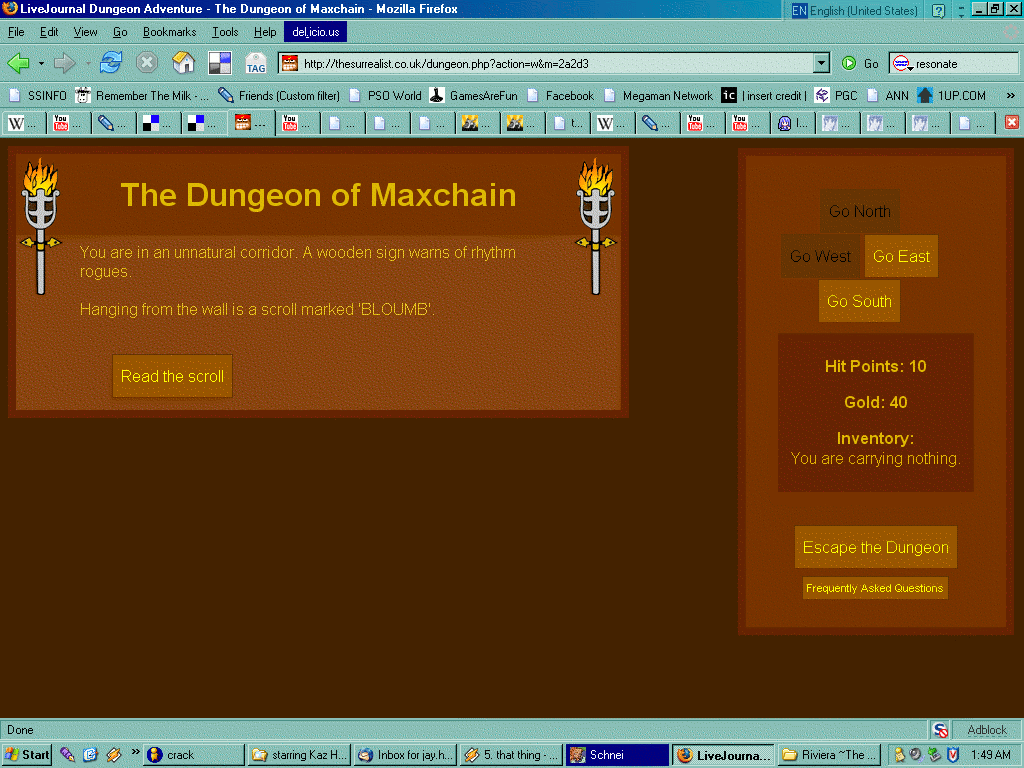Click the browser Back arrow button
The image size is (1024, 768).
[19, 63]
